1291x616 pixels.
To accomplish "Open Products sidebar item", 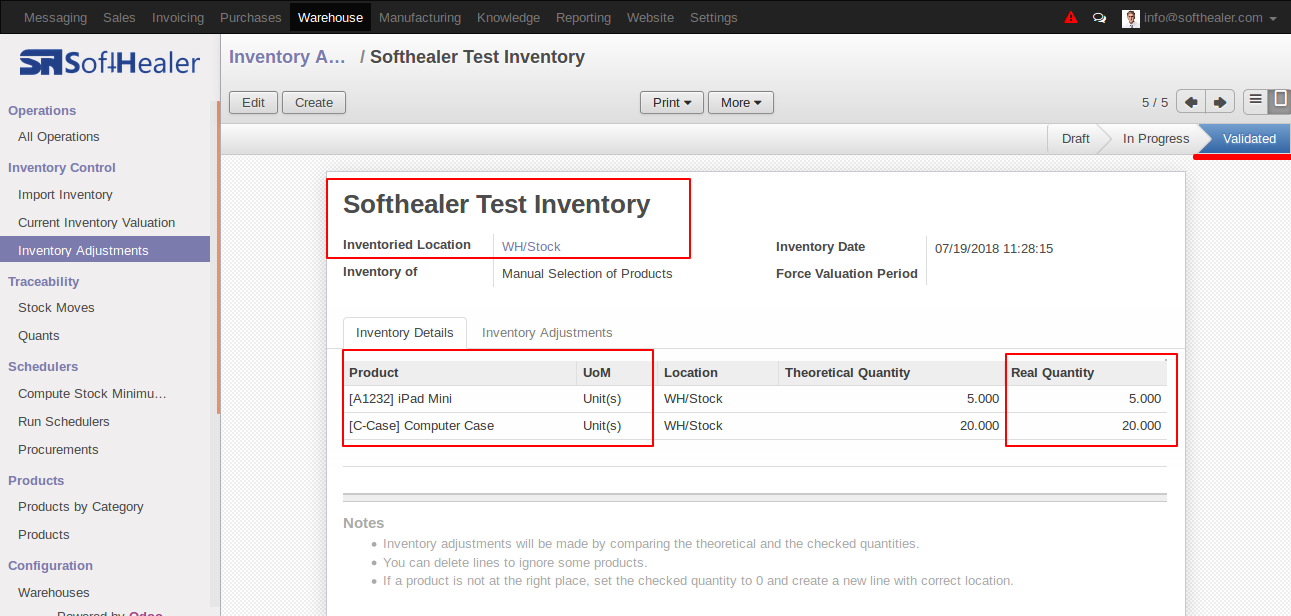I will (x=44, y=535).
